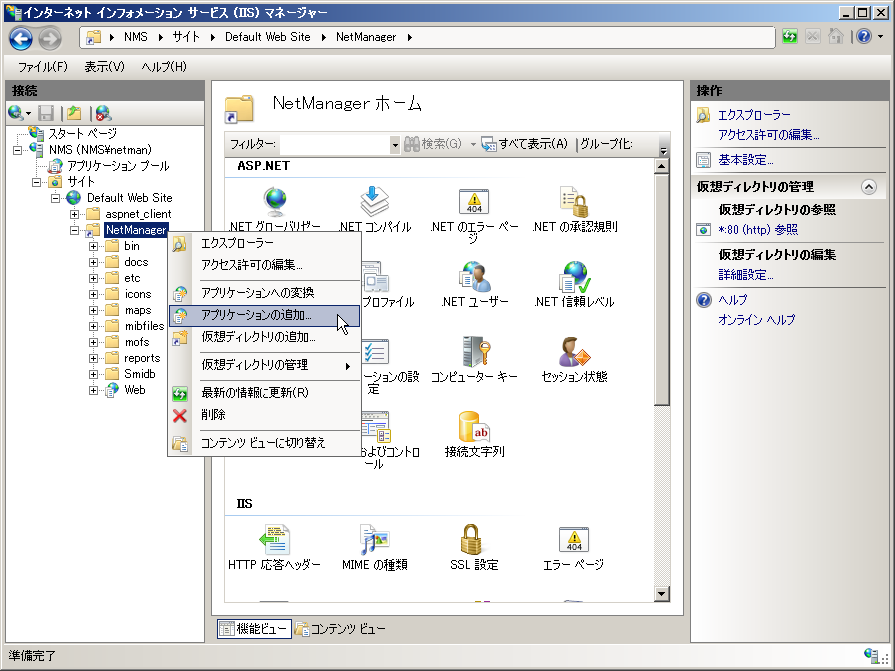Select the reports folder in tree
This screenshot has height=671, width=895.
pyautogui.click(x=142, y=358)
